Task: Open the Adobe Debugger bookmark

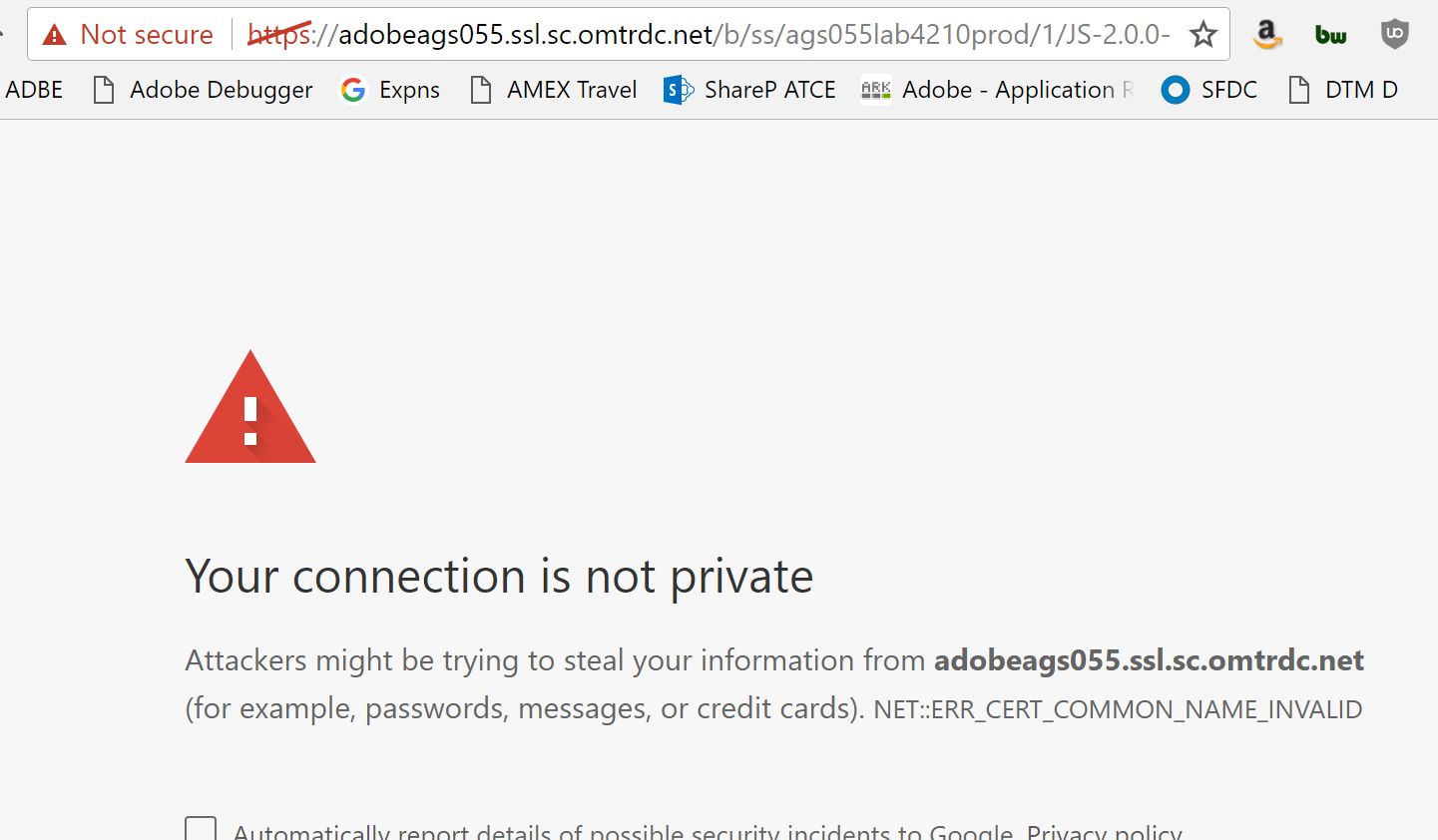Action: (203, 90)
